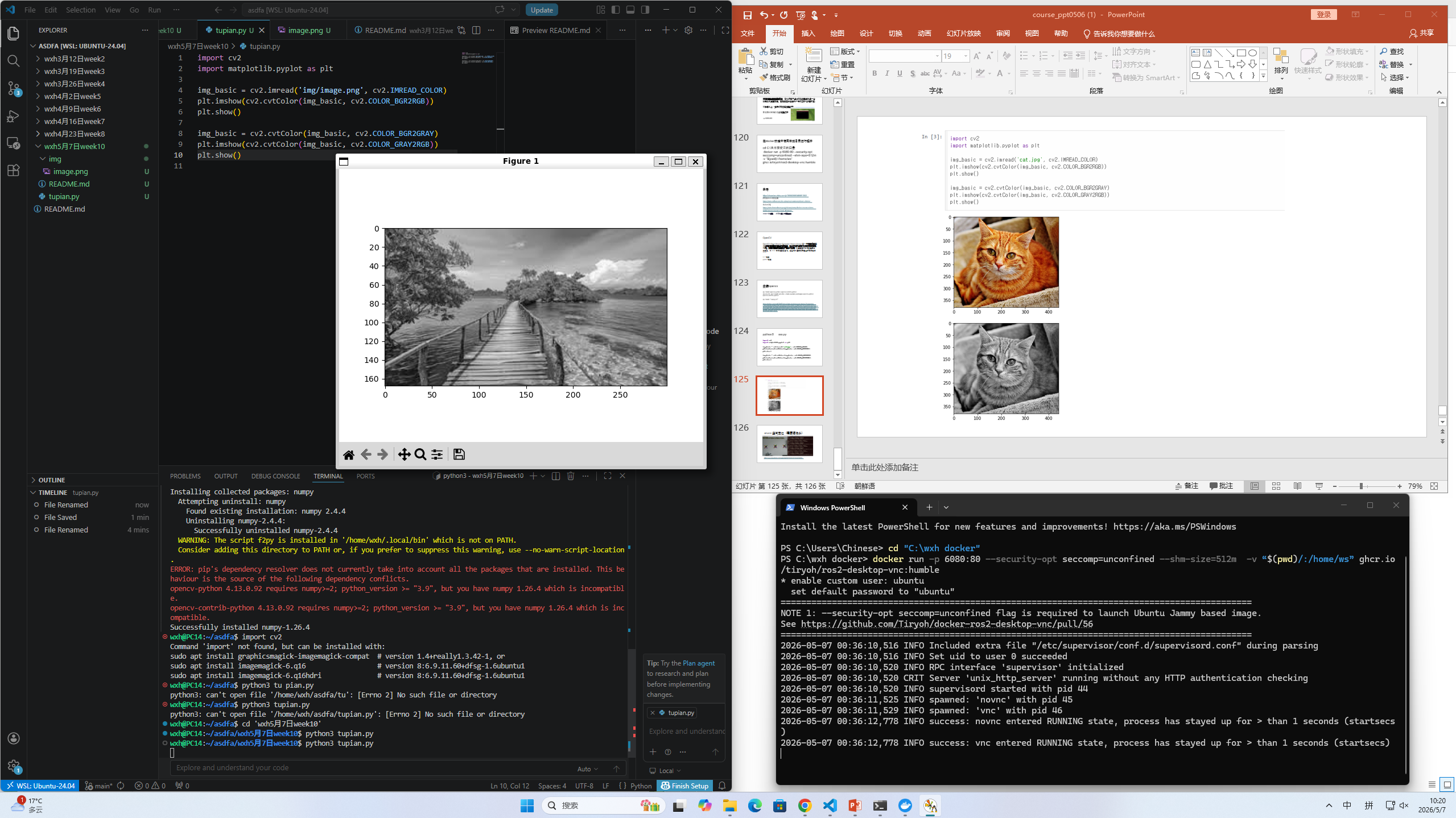The image size is (1456, 818).
Task: Switch to the image.png editor tab
Action: point(304,30)
